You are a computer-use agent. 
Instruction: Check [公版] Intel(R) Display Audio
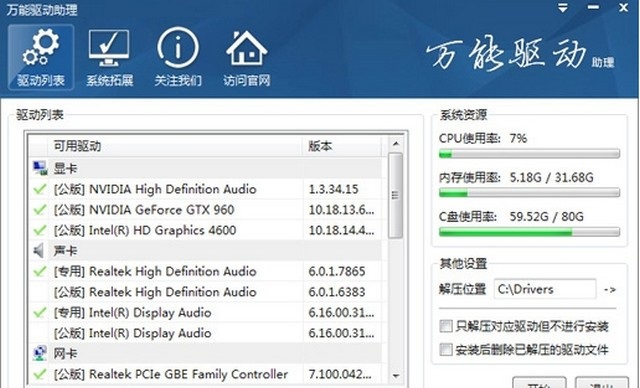click(40, 333)
